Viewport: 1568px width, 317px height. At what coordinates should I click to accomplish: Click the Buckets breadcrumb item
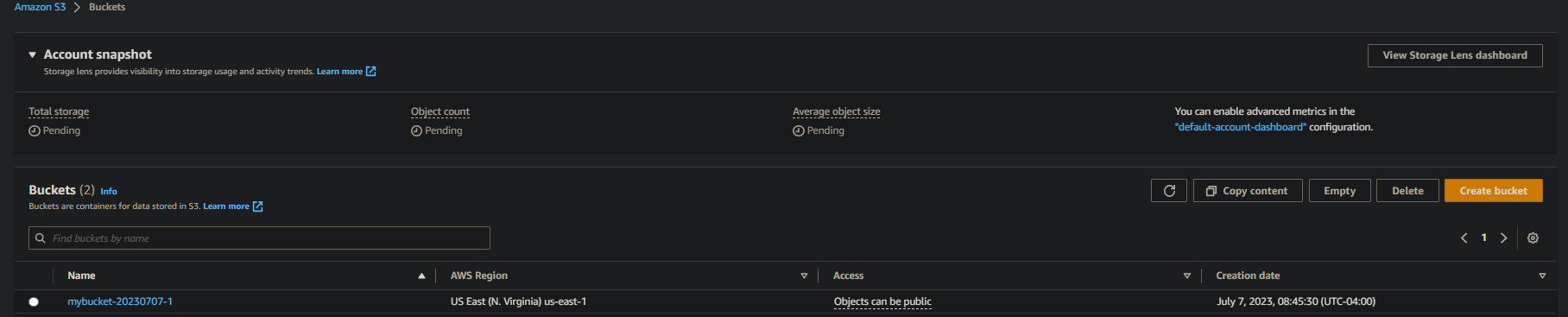pyautogui.click(x=107, y=7)
